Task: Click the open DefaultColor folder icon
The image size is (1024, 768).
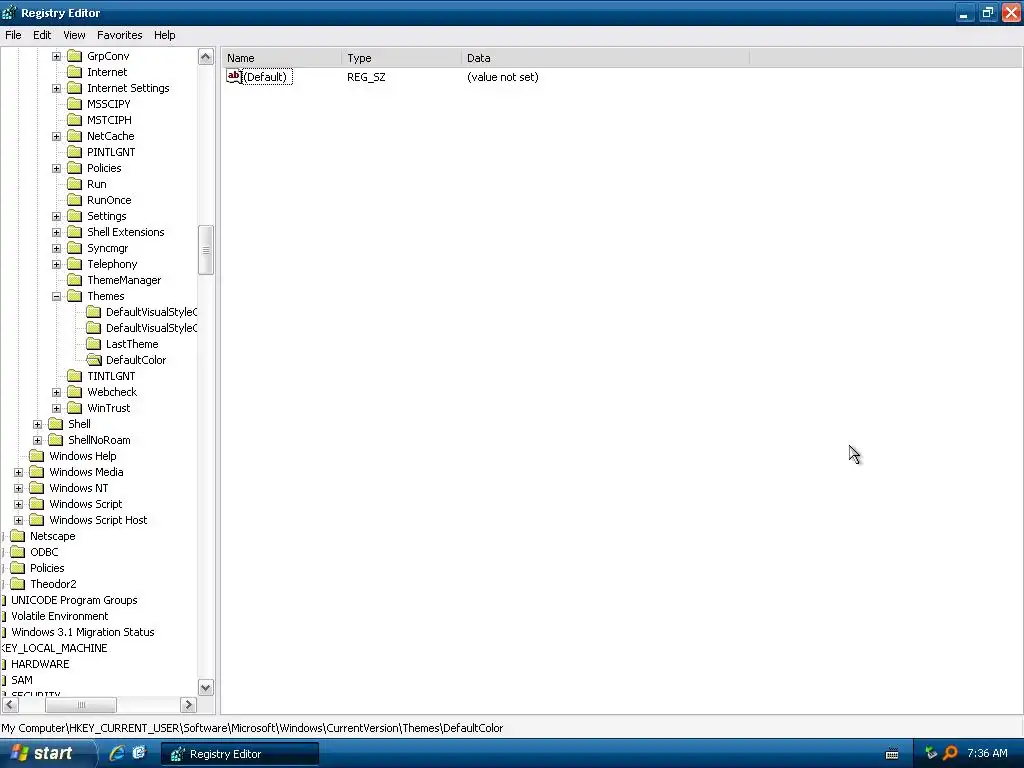Action: click(94, 360)
